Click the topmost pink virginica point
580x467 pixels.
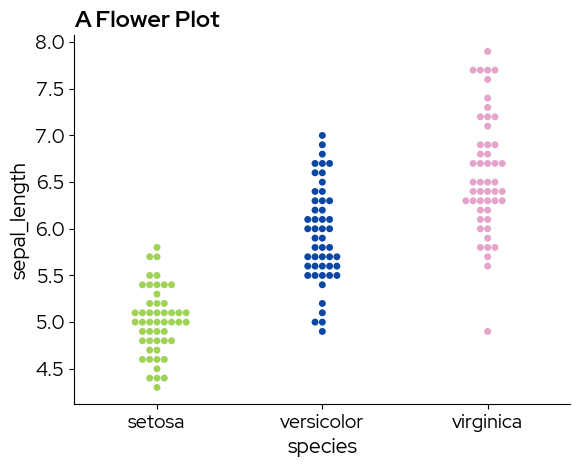(x=488, y=51)
